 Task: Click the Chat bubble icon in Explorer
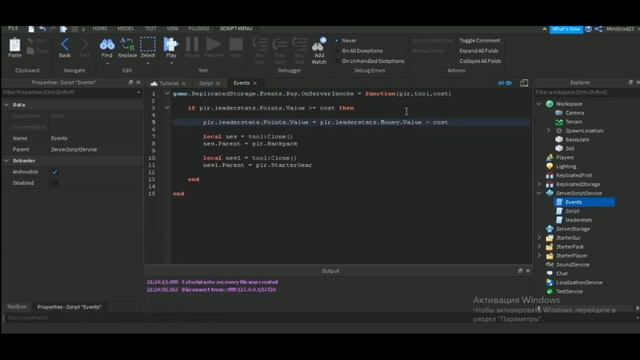click(550, 273)
